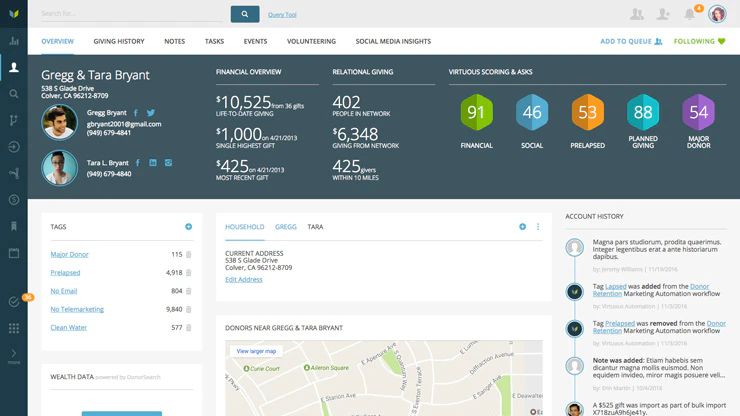Select the Gregg tab
740x416 pixels.
pyautogui.click(x=286, y=227)
